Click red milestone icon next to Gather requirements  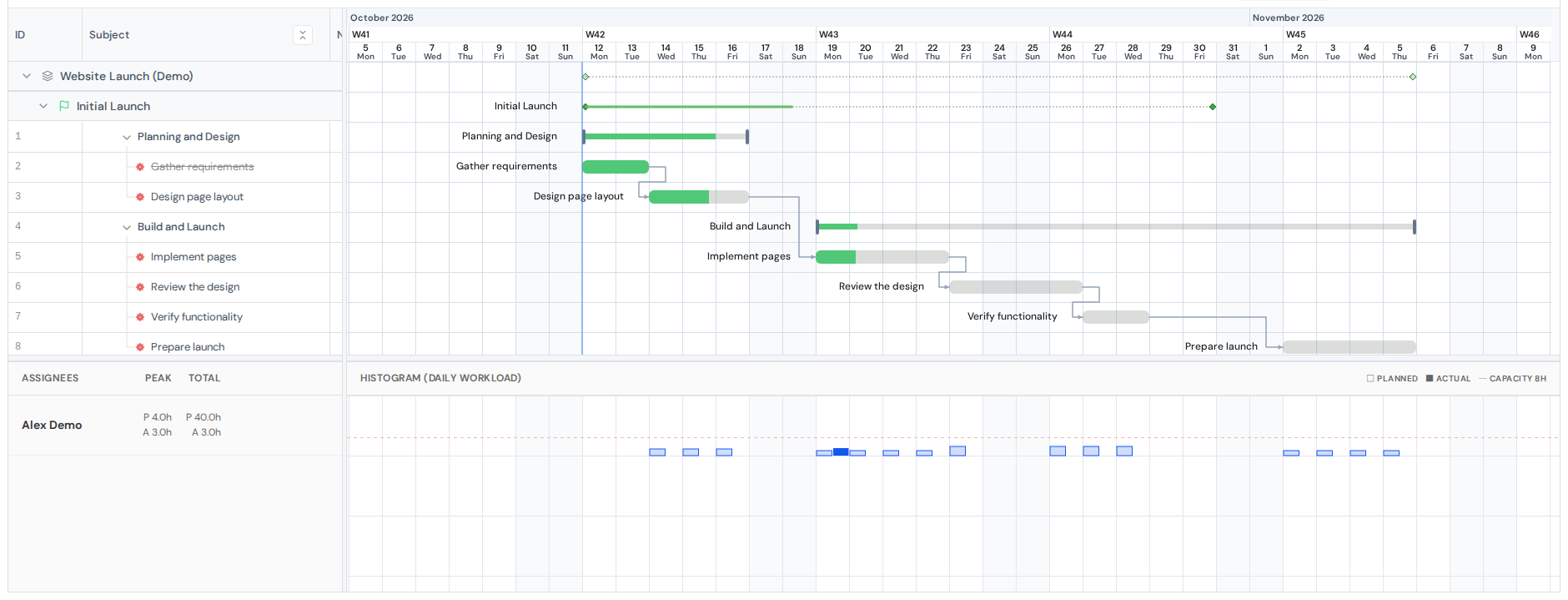pyautogui.click(x=140, y=167)
